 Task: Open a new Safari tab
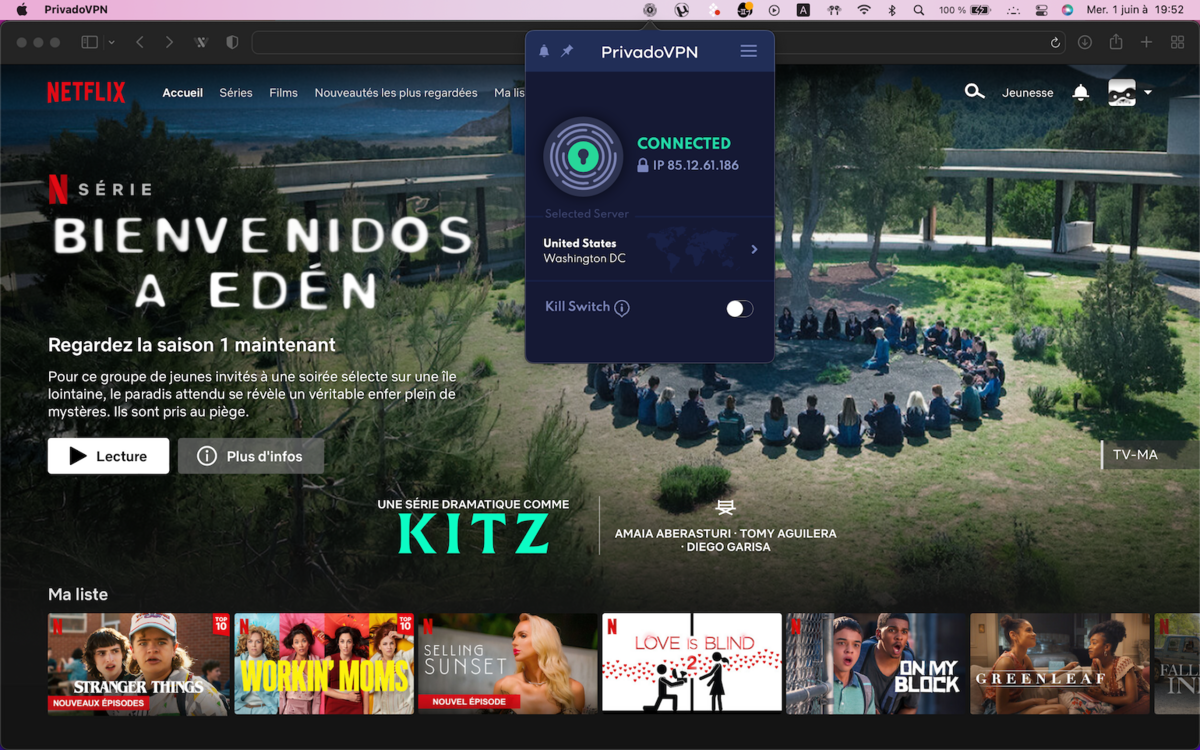(x=1147, y=43)
